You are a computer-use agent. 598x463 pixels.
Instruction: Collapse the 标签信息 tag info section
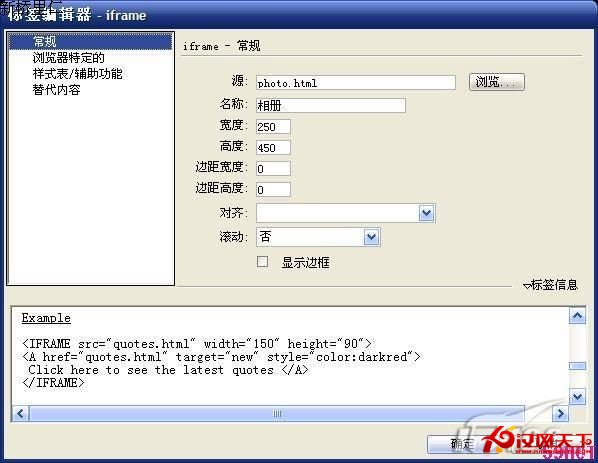click(550, 285)
